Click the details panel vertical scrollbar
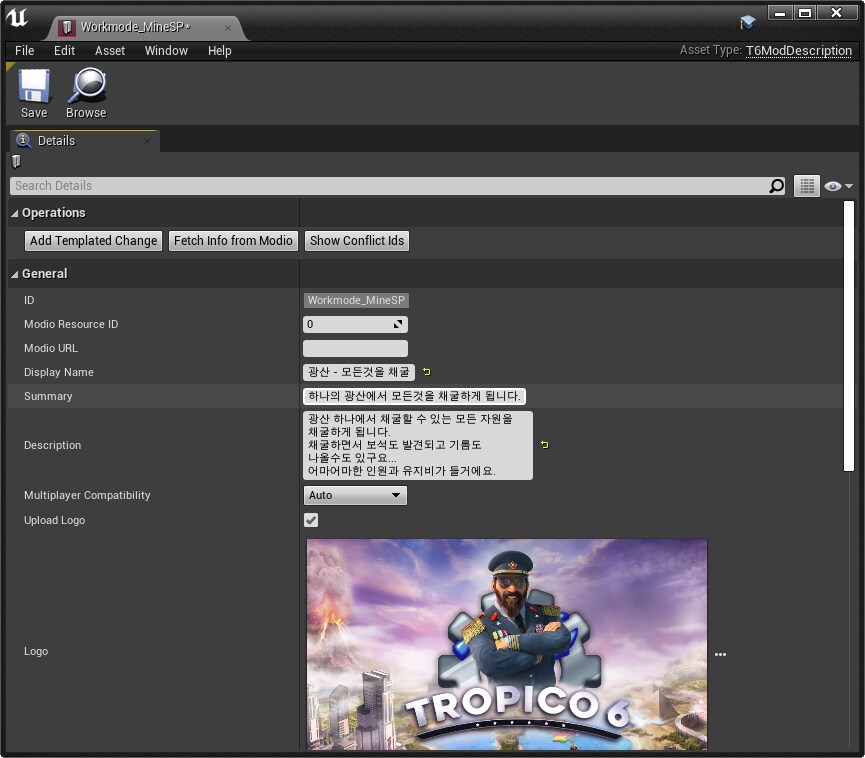 point(848,336)
